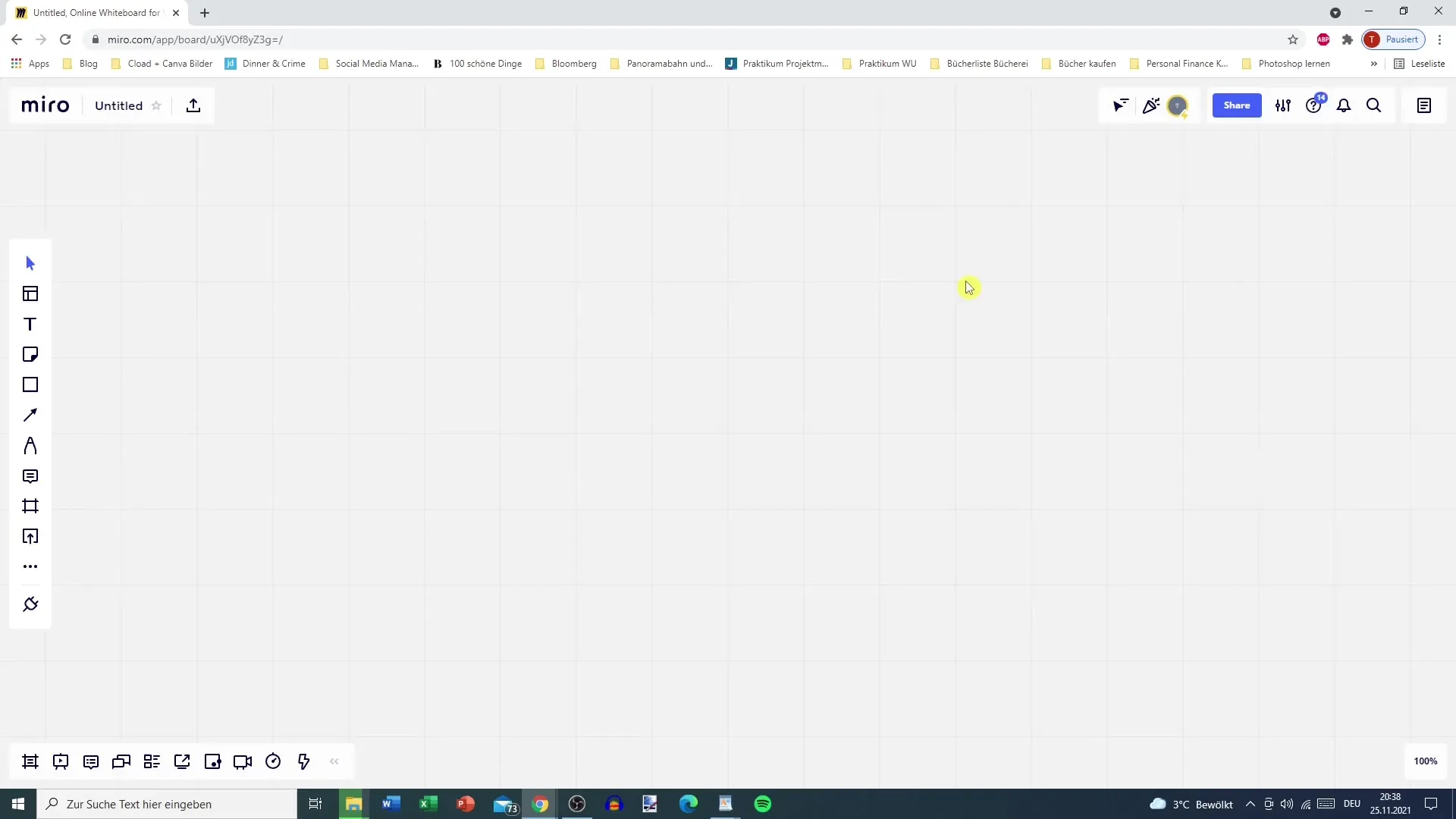Click the 100% zoom level indicator
This screenshot has width=1456, height=819.
point(1425,761)
